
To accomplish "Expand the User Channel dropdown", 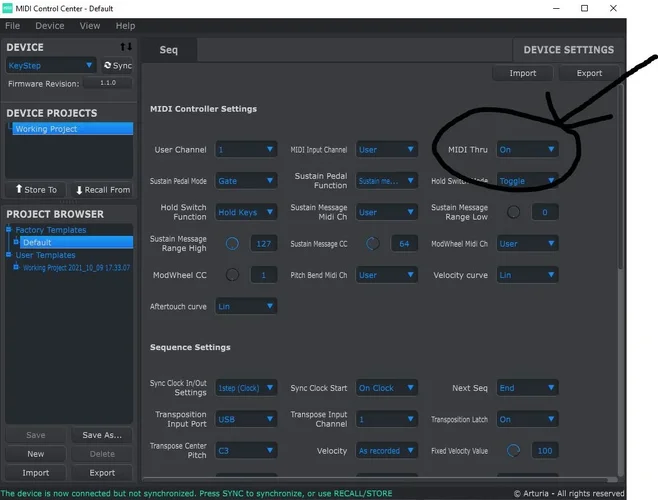I will [x=246, y=150].
